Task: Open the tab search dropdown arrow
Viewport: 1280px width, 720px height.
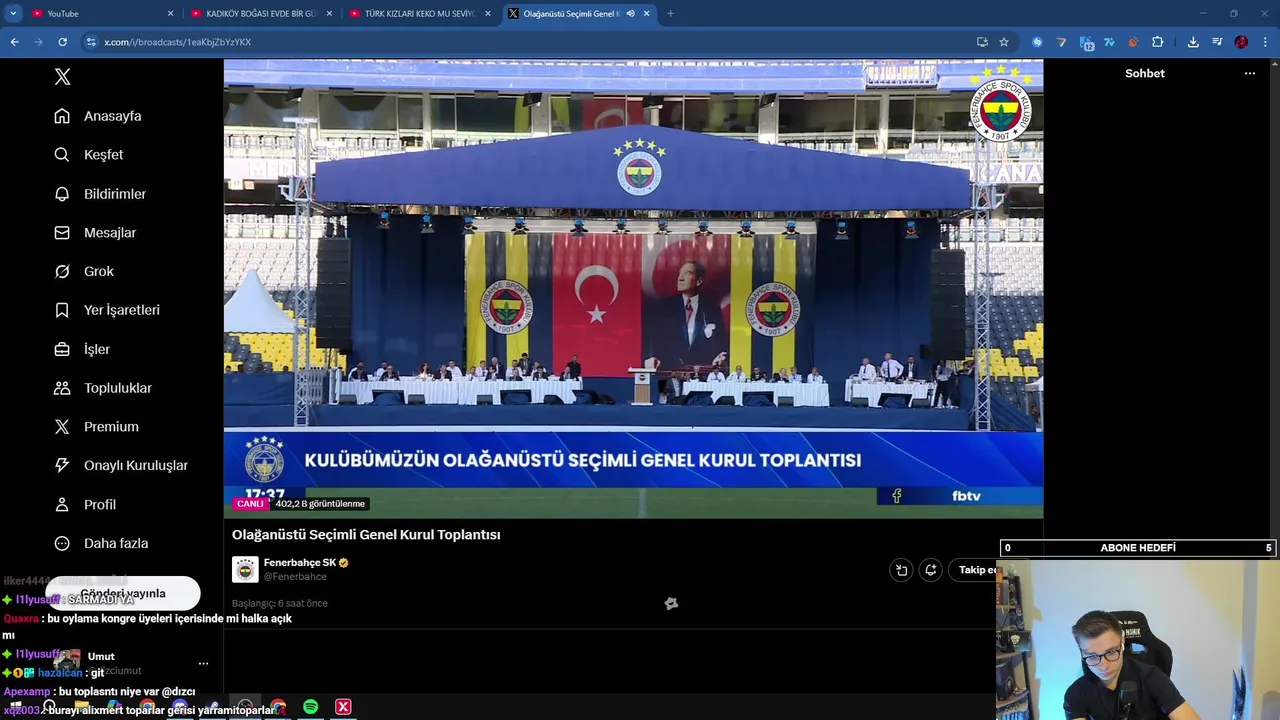Action: 13,13
